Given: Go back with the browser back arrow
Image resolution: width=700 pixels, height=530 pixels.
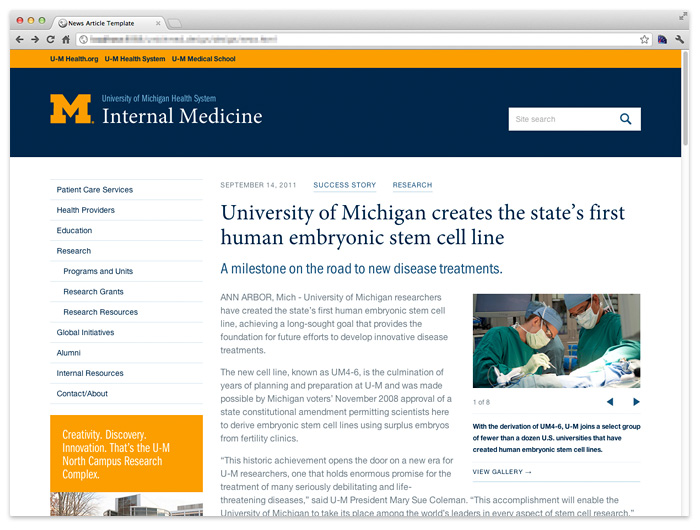Looking at the screenshot, I should (20, 40).
